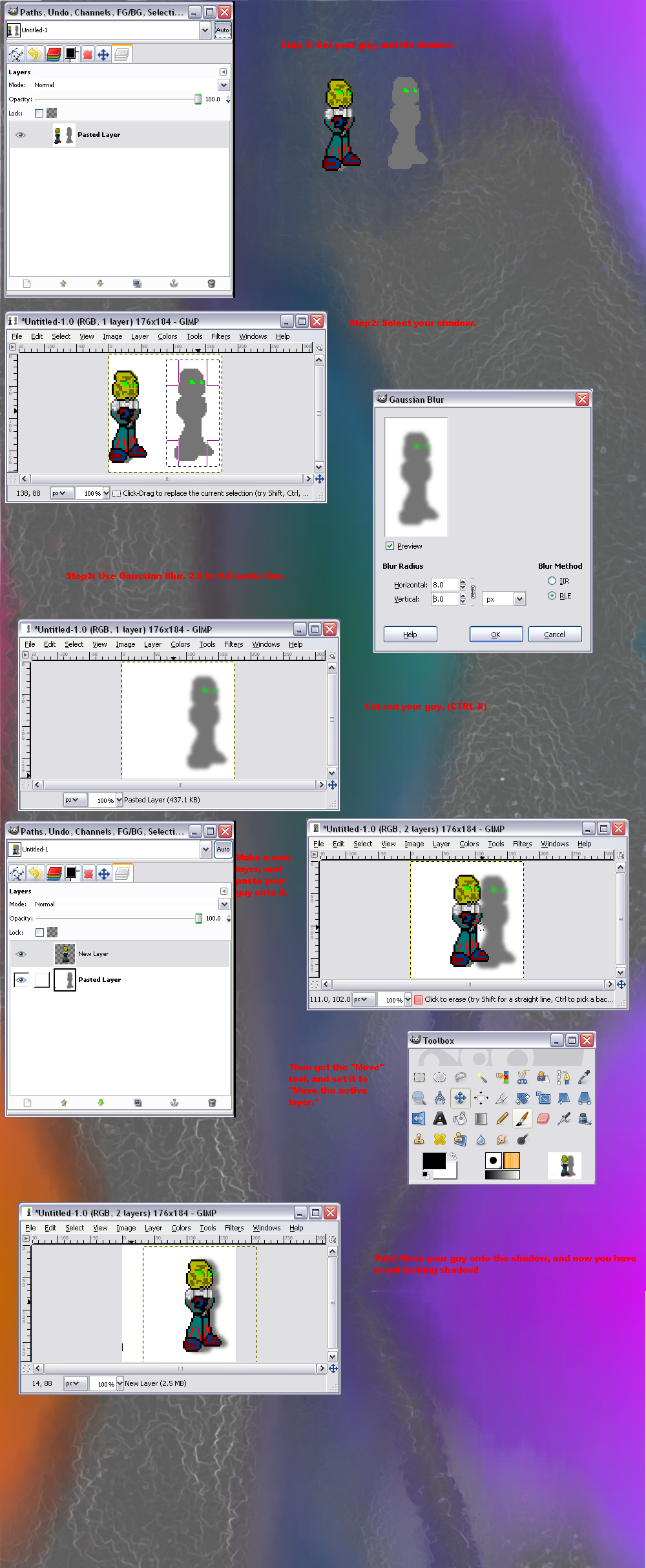Select the Scissors Select tool
646x1568 pixels.
523,1077
